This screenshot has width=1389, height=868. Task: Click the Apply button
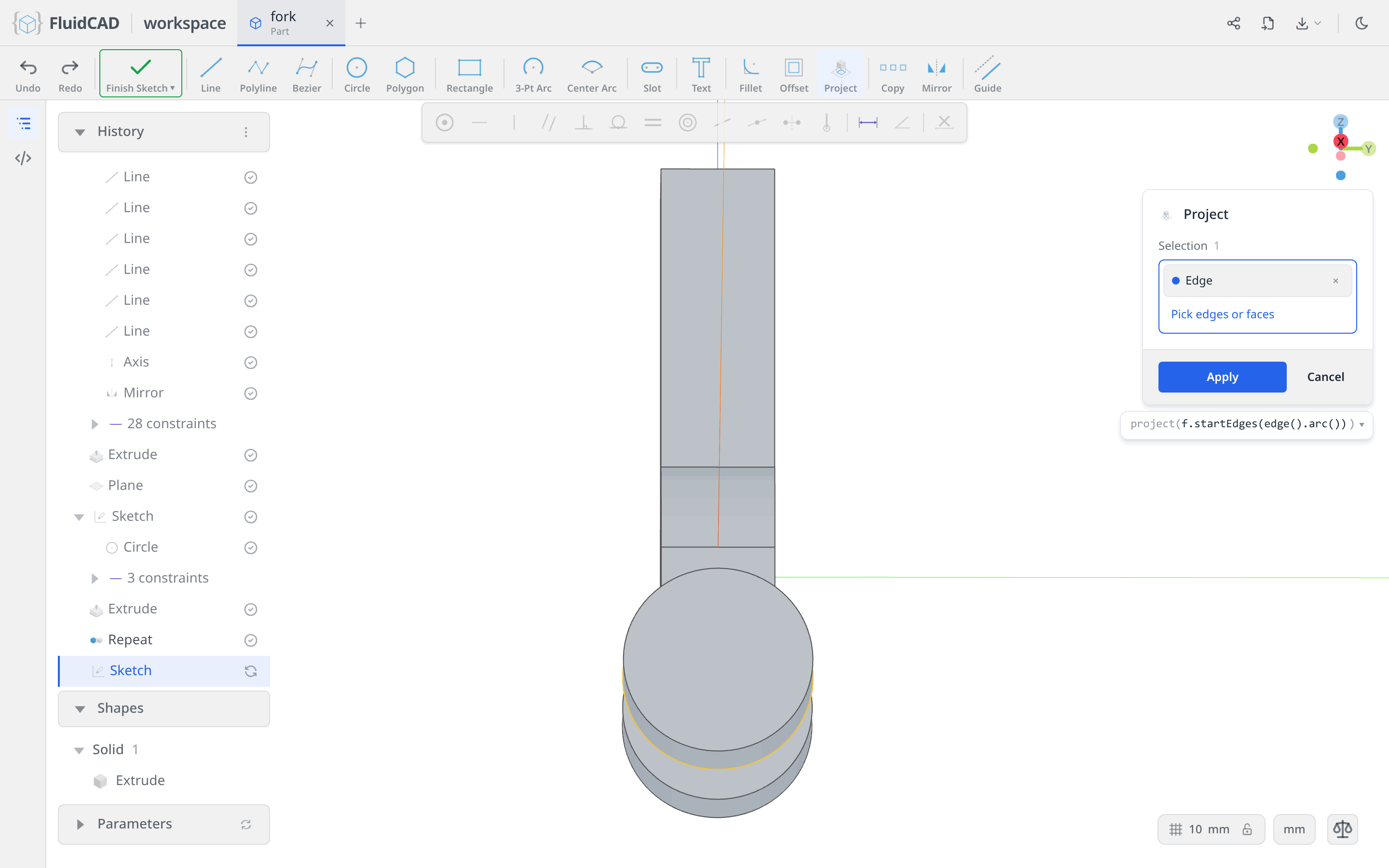click(1222, 377)
